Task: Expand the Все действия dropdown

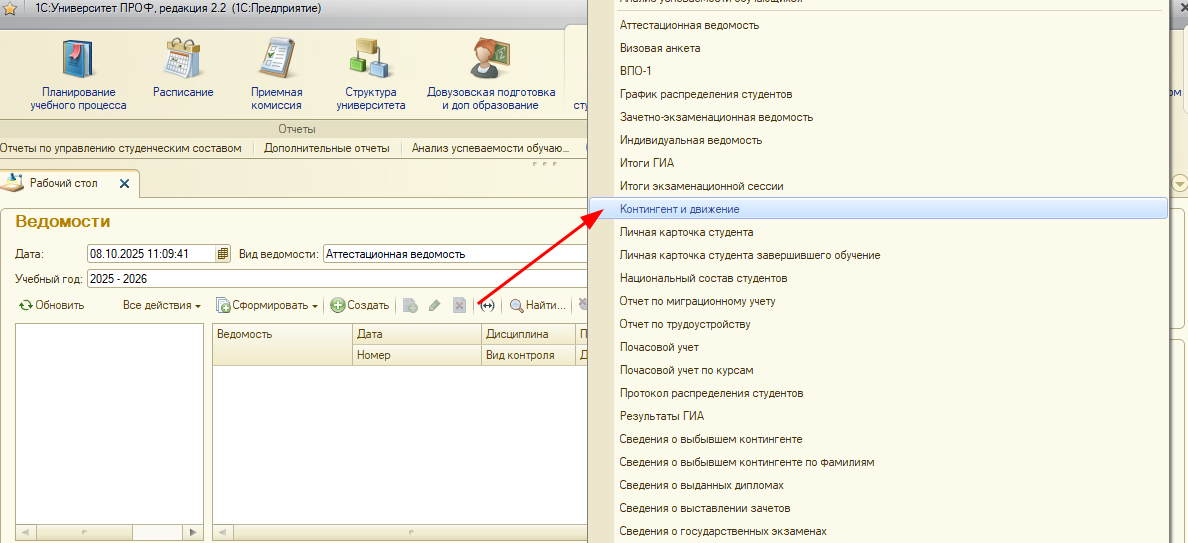Action: click(161, 305)
